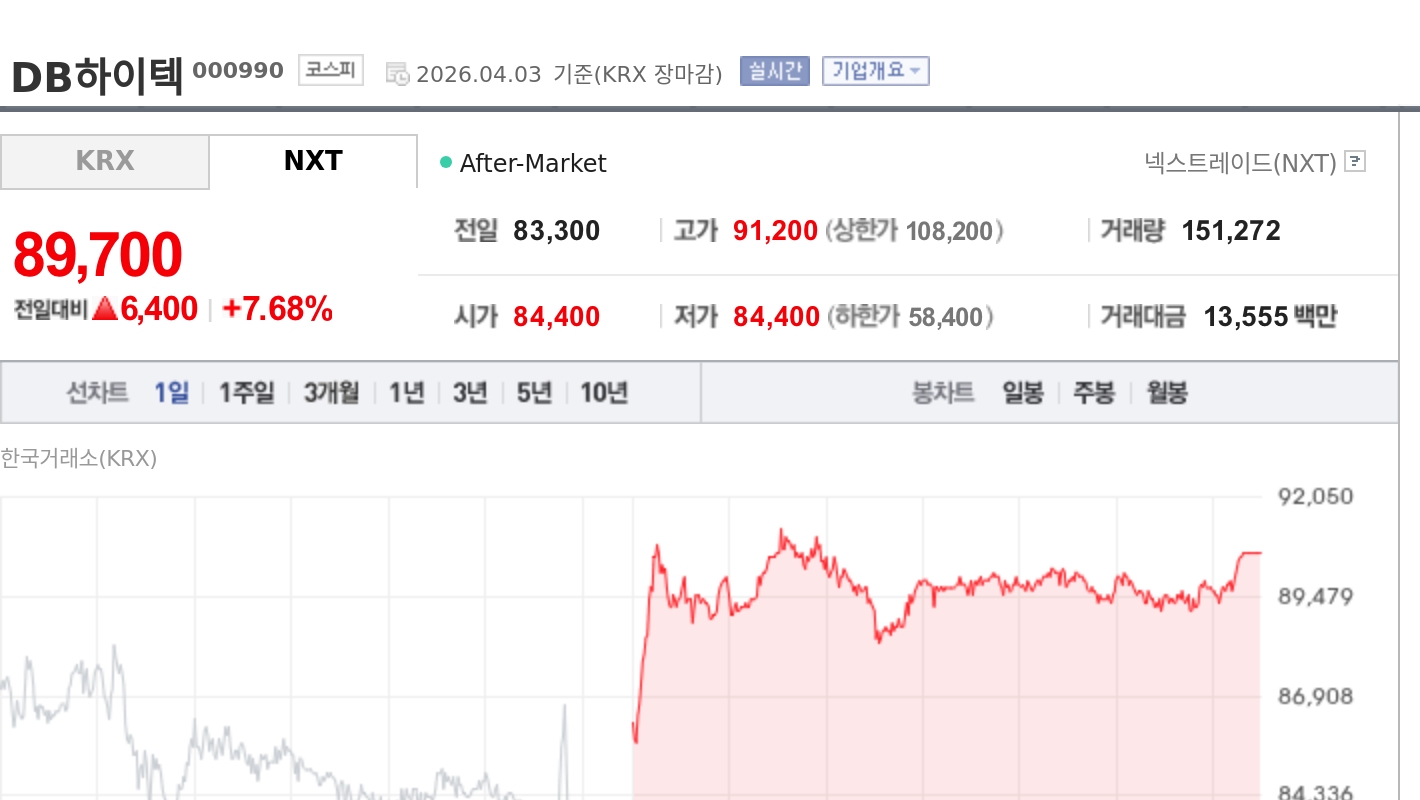Select the 3년 chart period
Viewport: 1420px width, 800px height.
tap(469, 392)
